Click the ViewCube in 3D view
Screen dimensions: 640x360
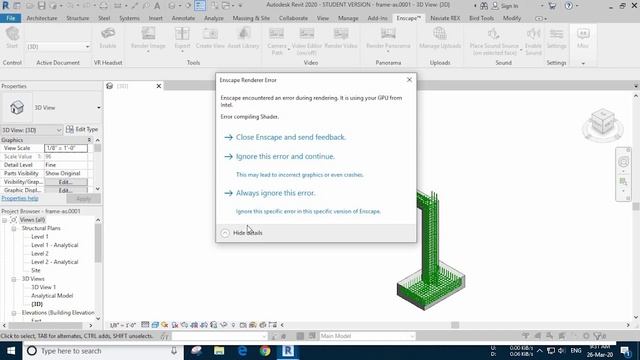pyautogui.click(x=603, y=122)
